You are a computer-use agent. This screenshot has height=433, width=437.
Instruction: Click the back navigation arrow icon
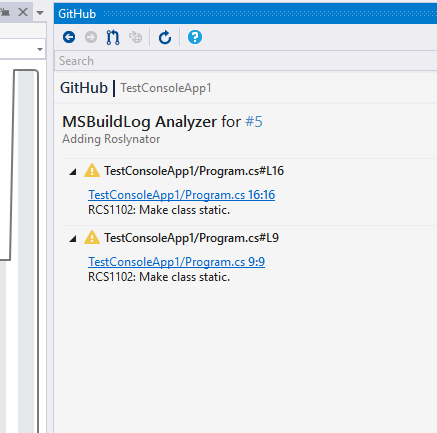click(x=69, y=37)
